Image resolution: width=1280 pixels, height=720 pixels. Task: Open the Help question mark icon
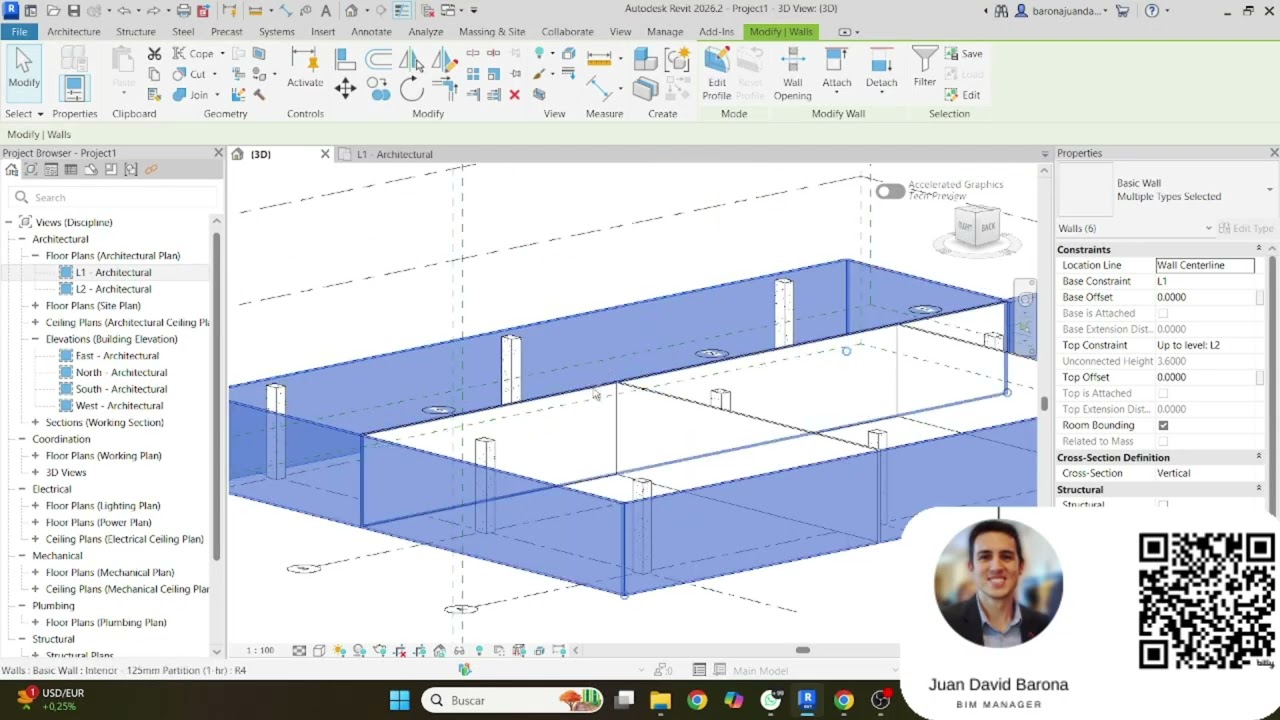pyautogui.click(x=1152, y=11)
